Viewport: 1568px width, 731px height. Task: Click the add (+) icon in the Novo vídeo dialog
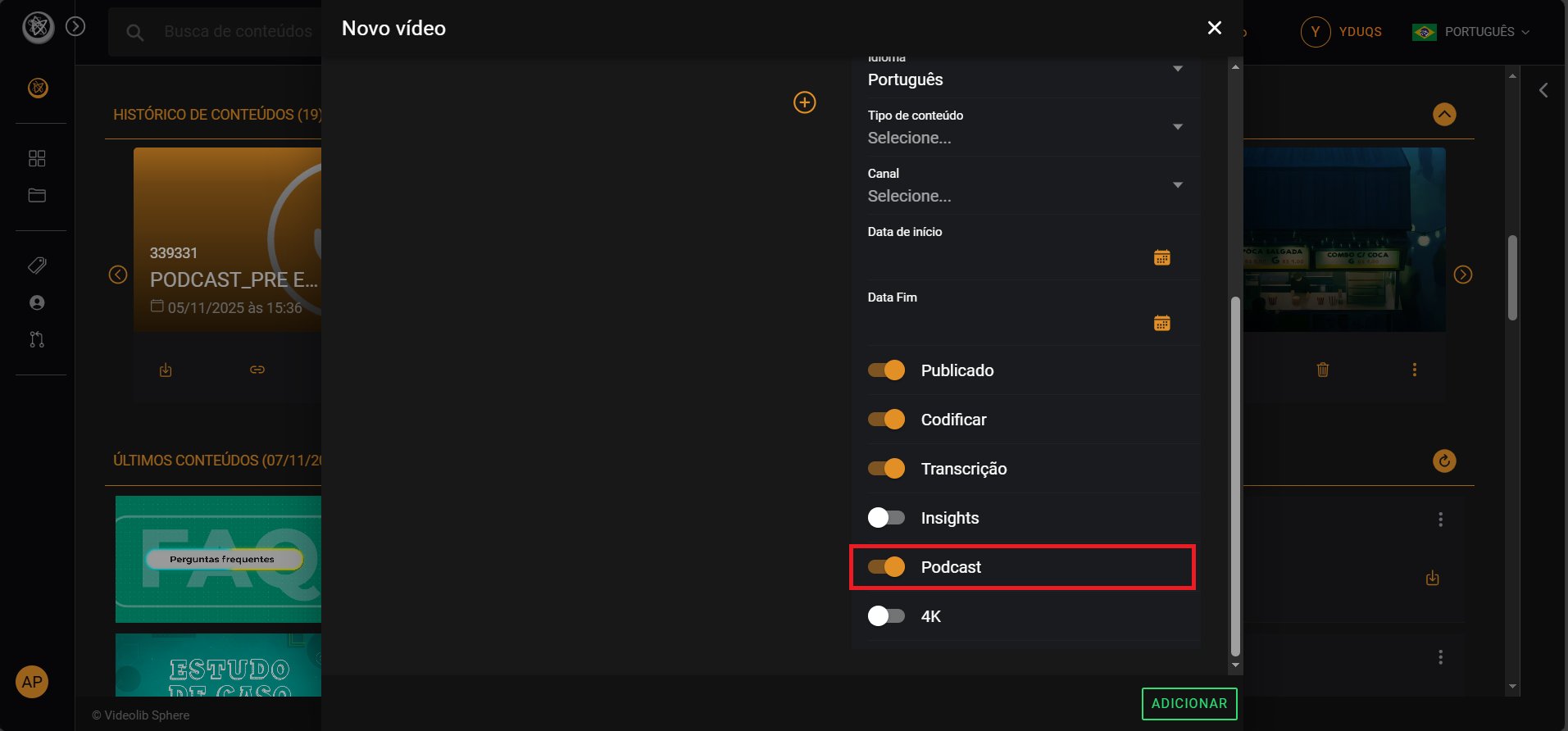pos(804,102)
